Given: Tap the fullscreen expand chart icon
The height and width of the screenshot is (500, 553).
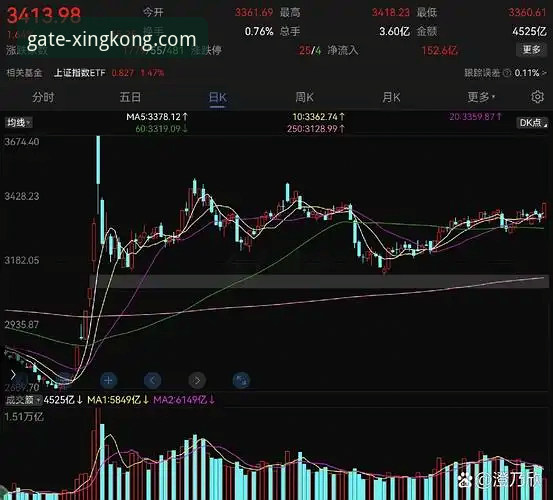Looking at the screenshot, I should tap(241, 380).
